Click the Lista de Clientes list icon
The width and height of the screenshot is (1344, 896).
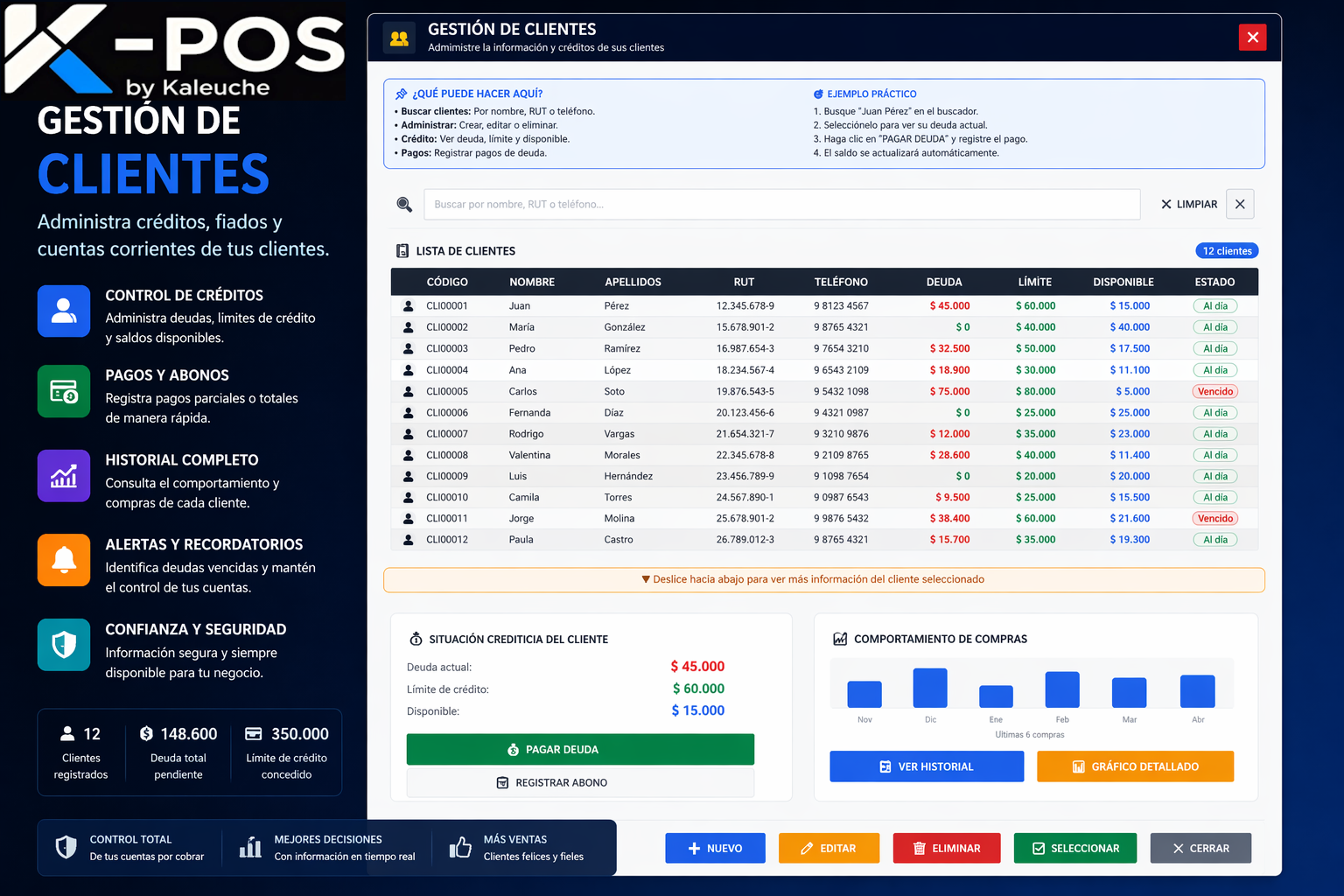[x=402, y=251]
